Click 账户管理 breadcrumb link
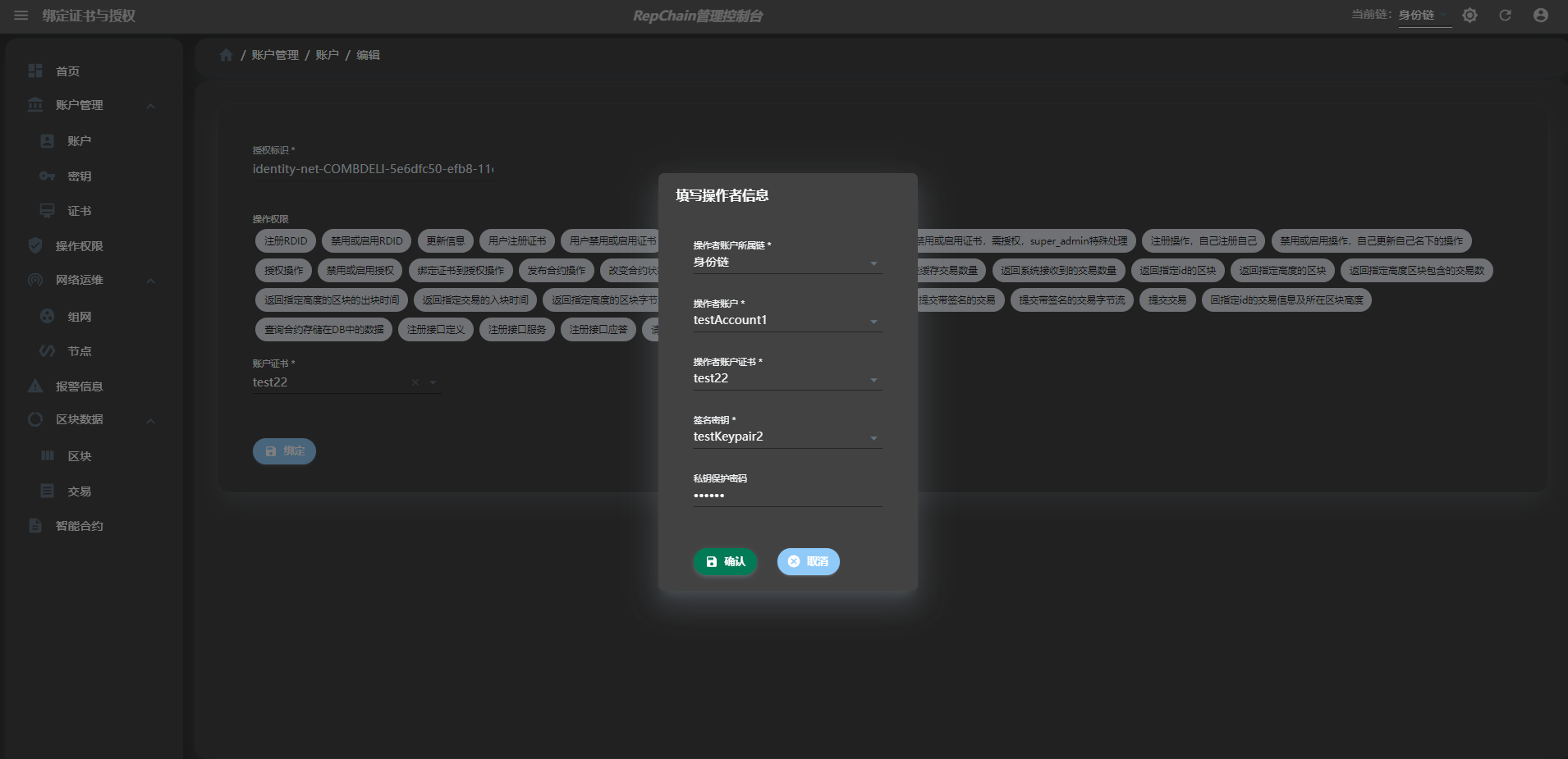Viewport: 1568px width, 759px height. click(275, 55)
